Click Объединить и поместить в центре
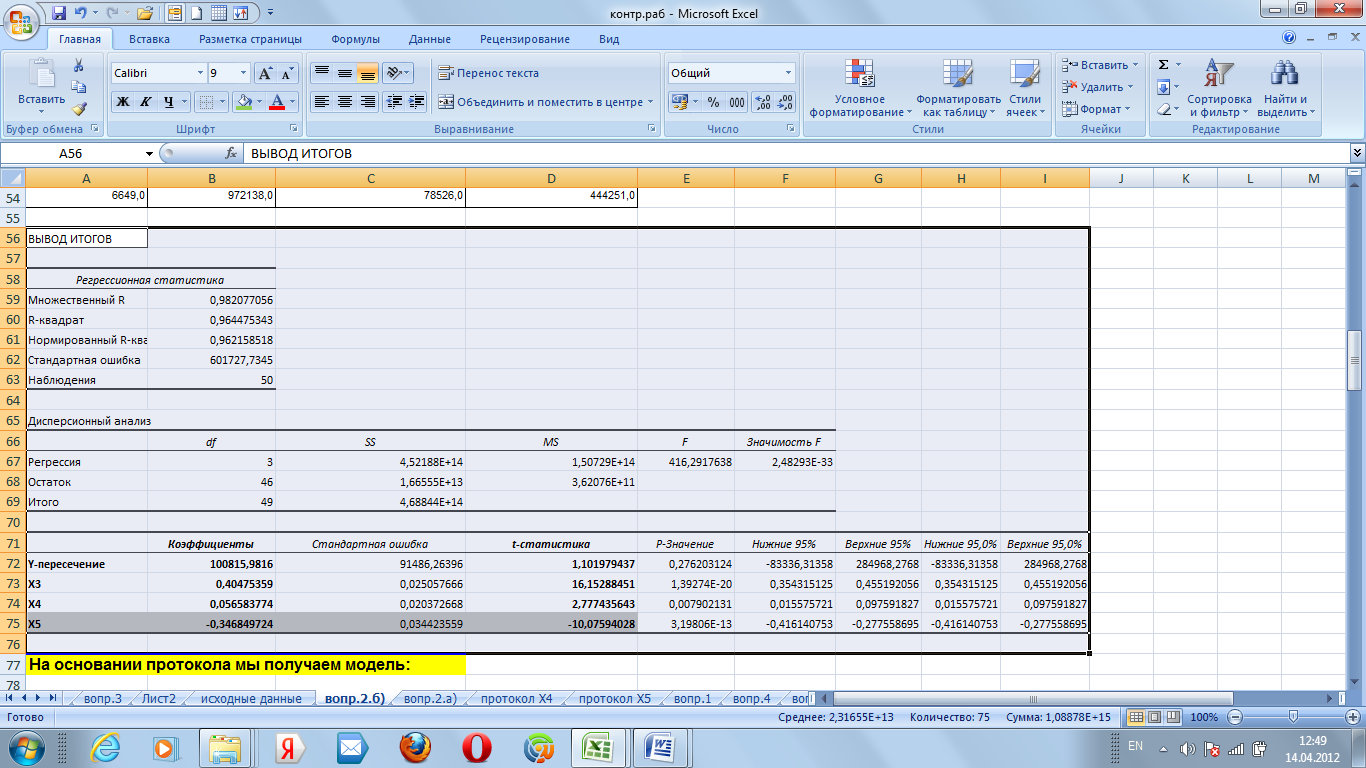1366x768 pixels. click(545, 102)
